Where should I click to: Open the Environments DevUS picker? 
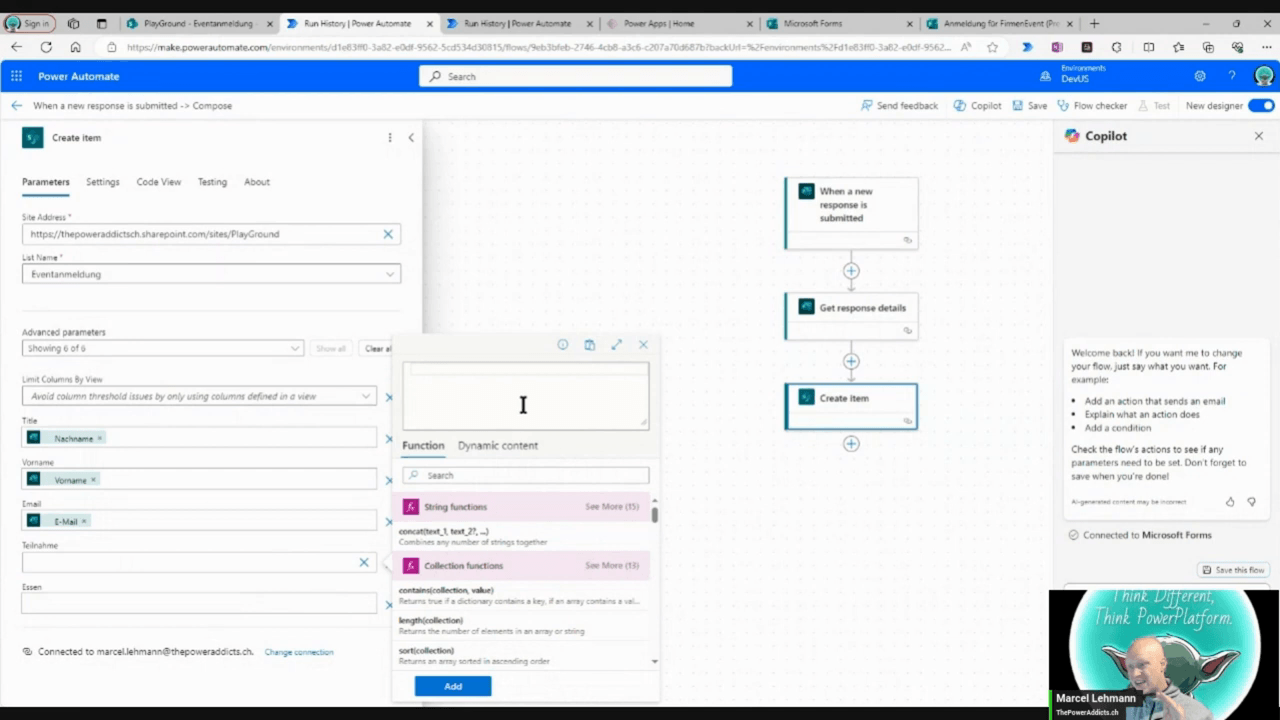pyautogui.click(x=1074, y=74)
